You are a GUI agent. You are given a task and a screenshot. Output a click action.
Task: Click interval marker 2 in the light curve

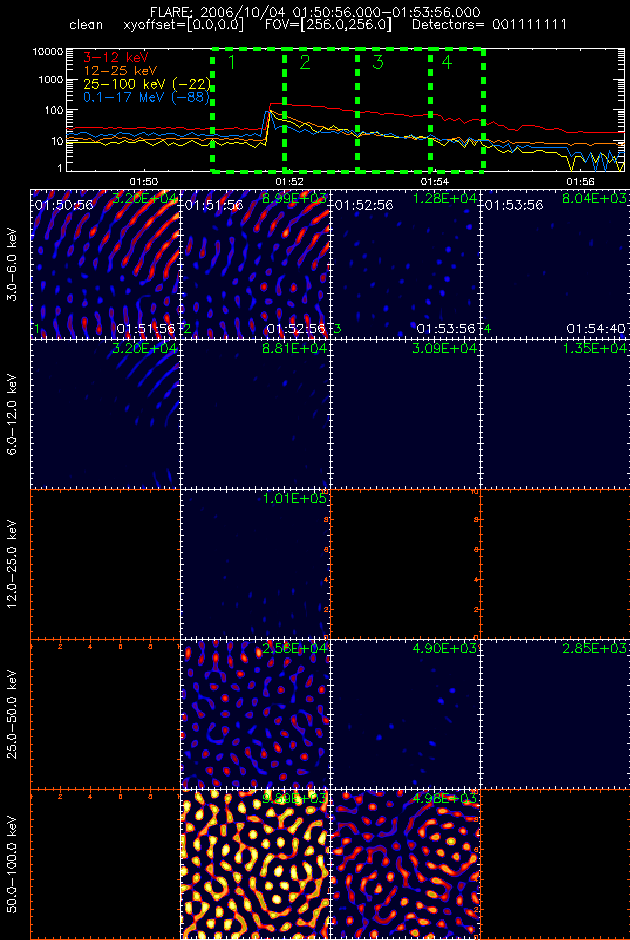(x=305, y=62)
